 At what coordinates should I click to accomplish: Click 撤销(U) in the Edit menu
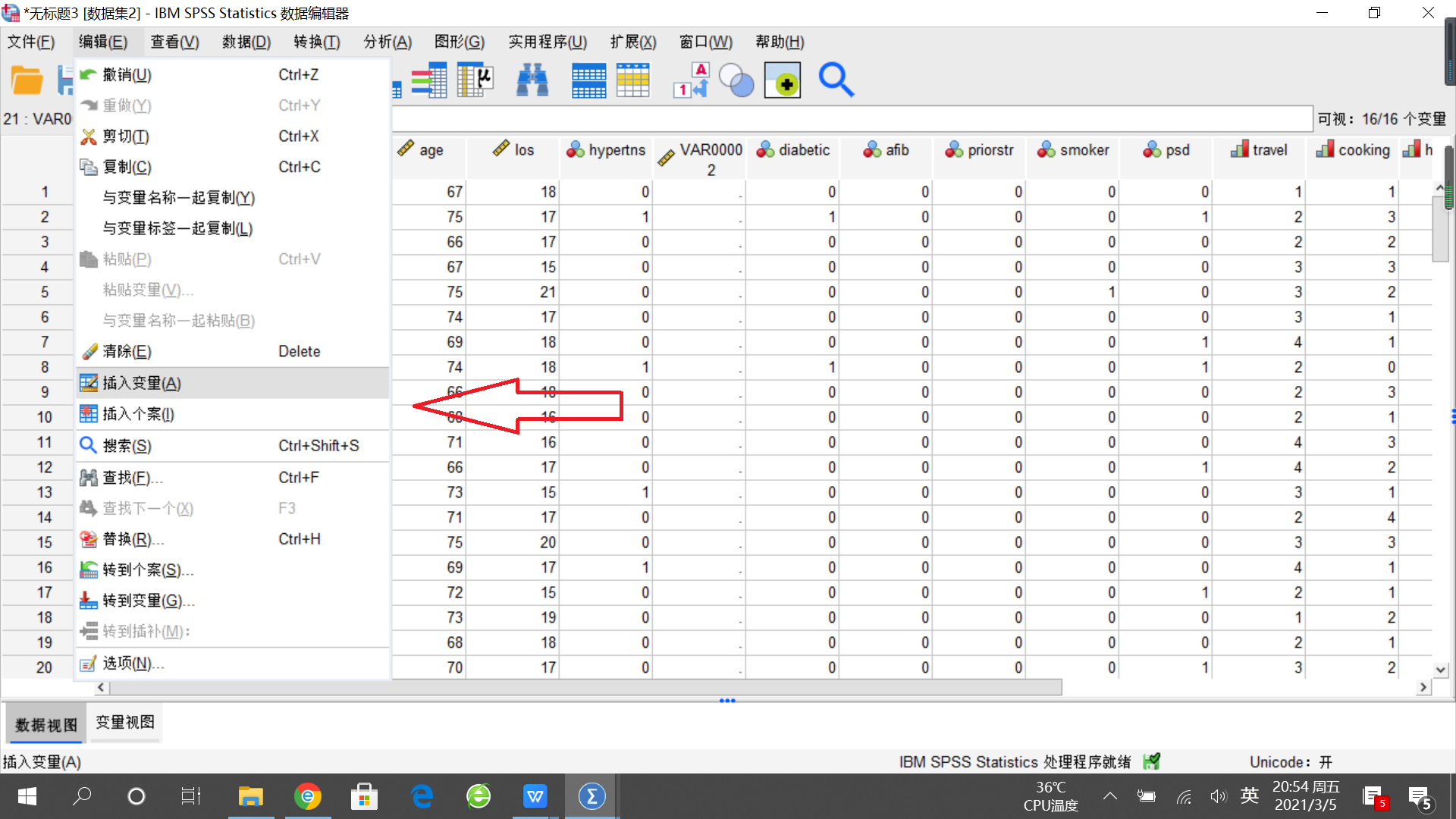(127, 74)
